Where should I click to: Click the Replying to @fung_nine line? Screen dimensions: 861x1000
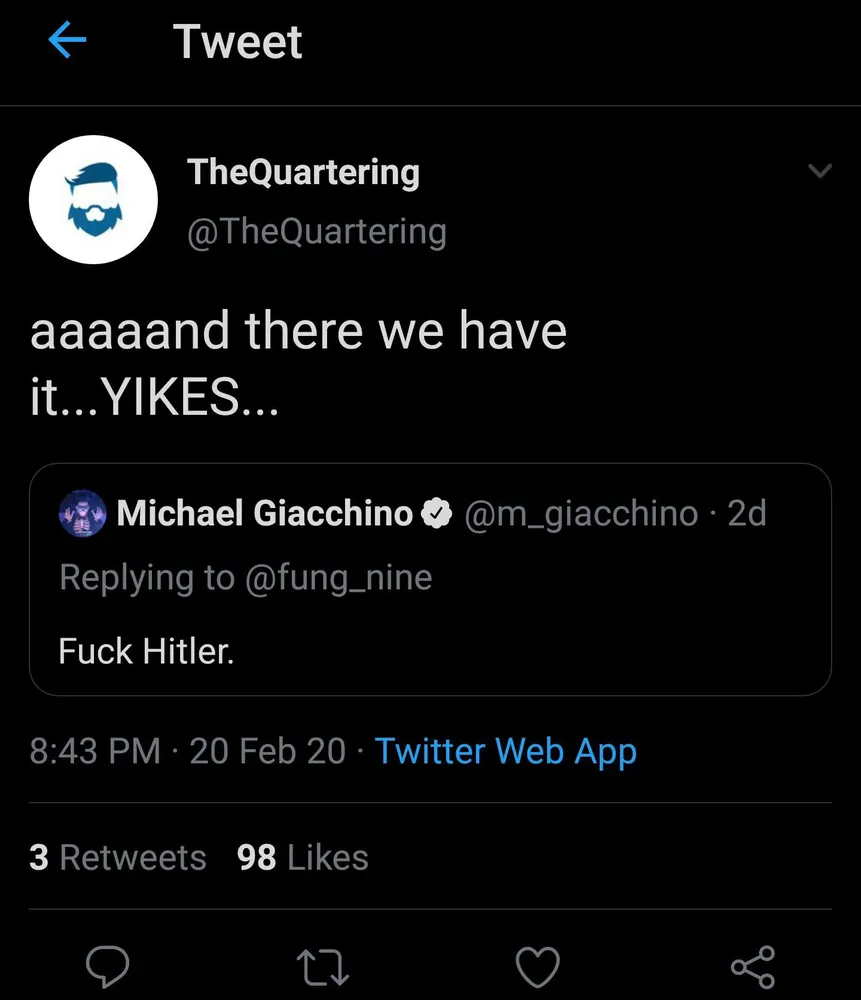[245, 577]
